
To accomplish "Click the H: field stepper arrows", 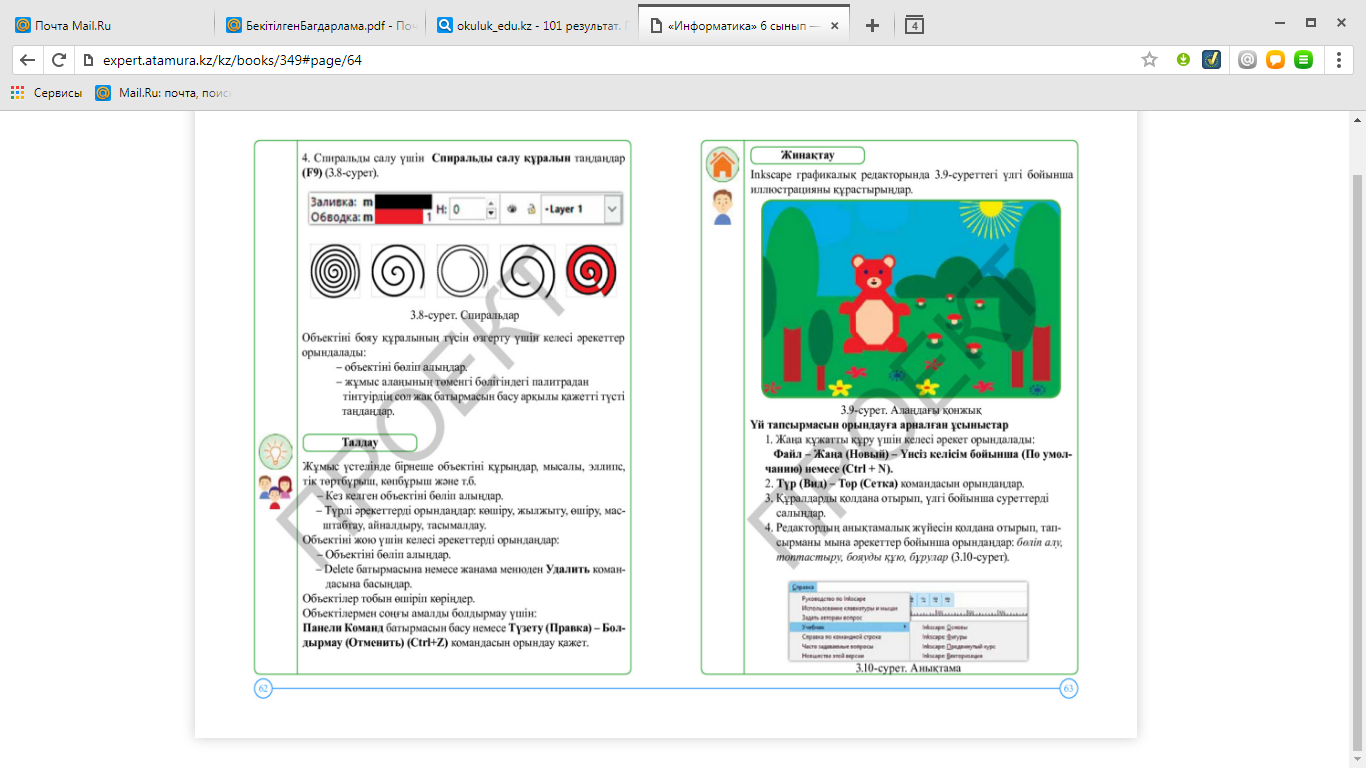I will coord(491,210).
